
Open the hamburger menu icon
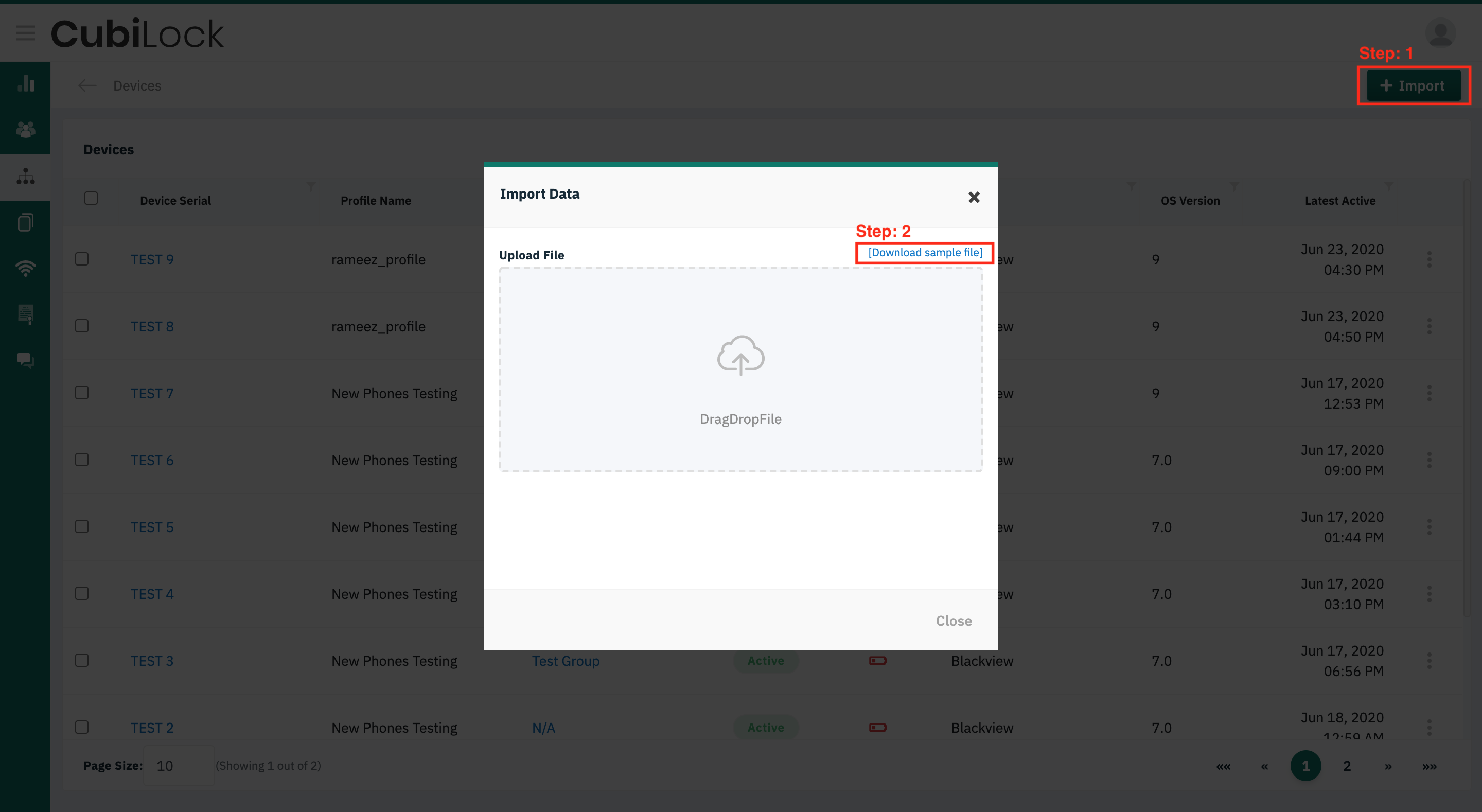[x=25, y=33]
